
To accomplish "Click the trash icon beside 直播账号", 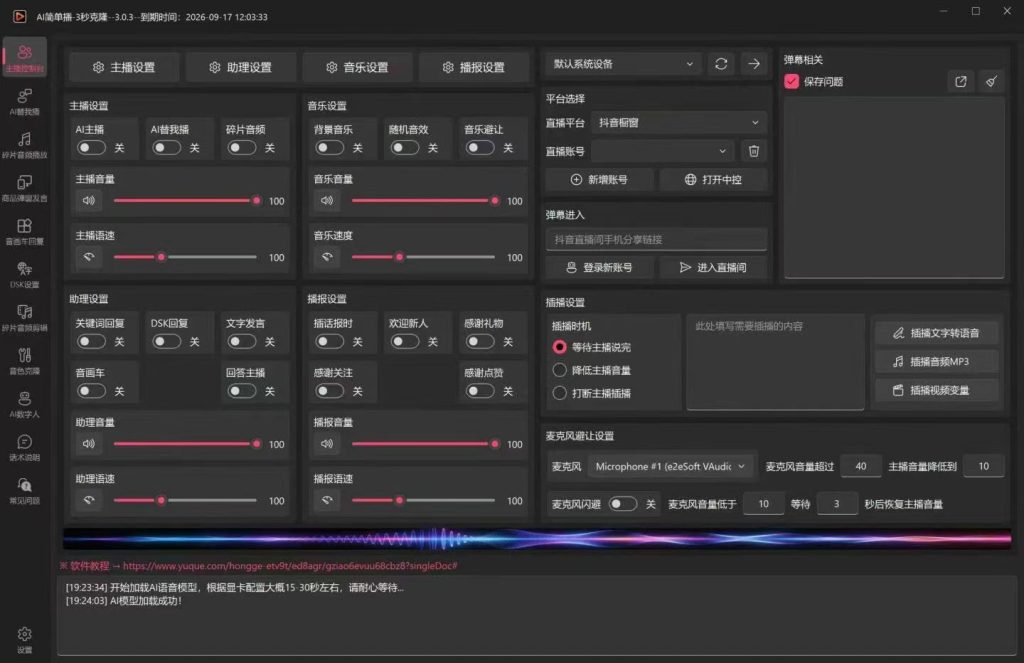I will (754, 151).
